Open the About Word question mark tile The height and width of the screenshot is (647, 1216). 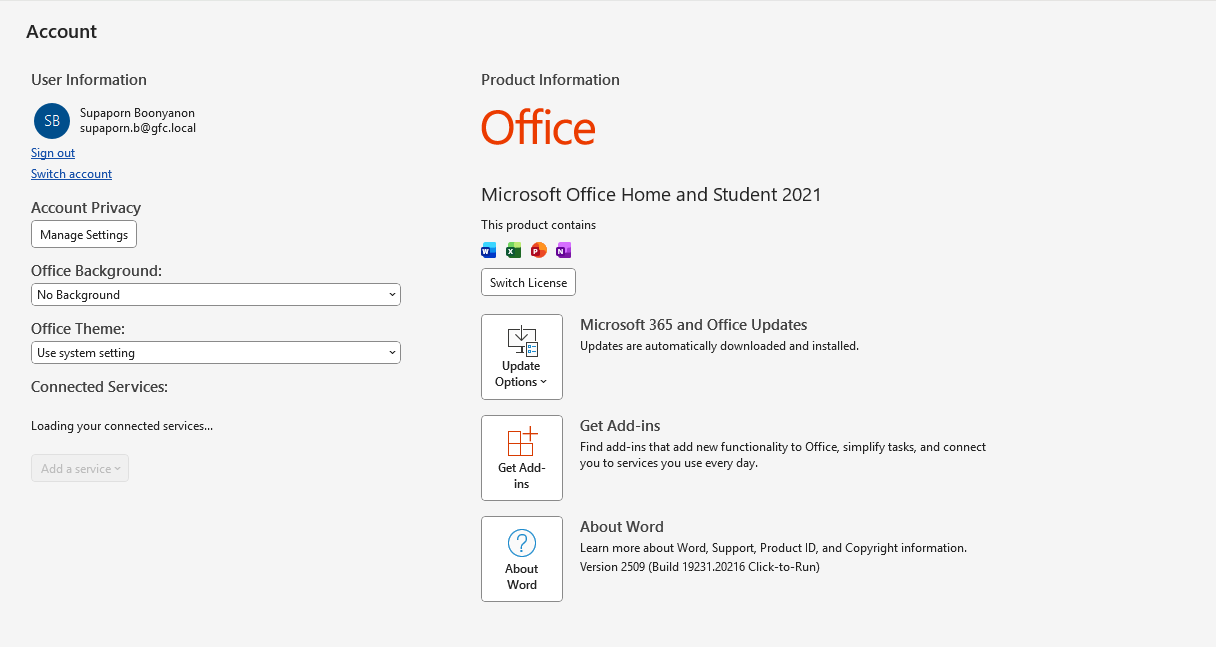click(x=521, y=559)
